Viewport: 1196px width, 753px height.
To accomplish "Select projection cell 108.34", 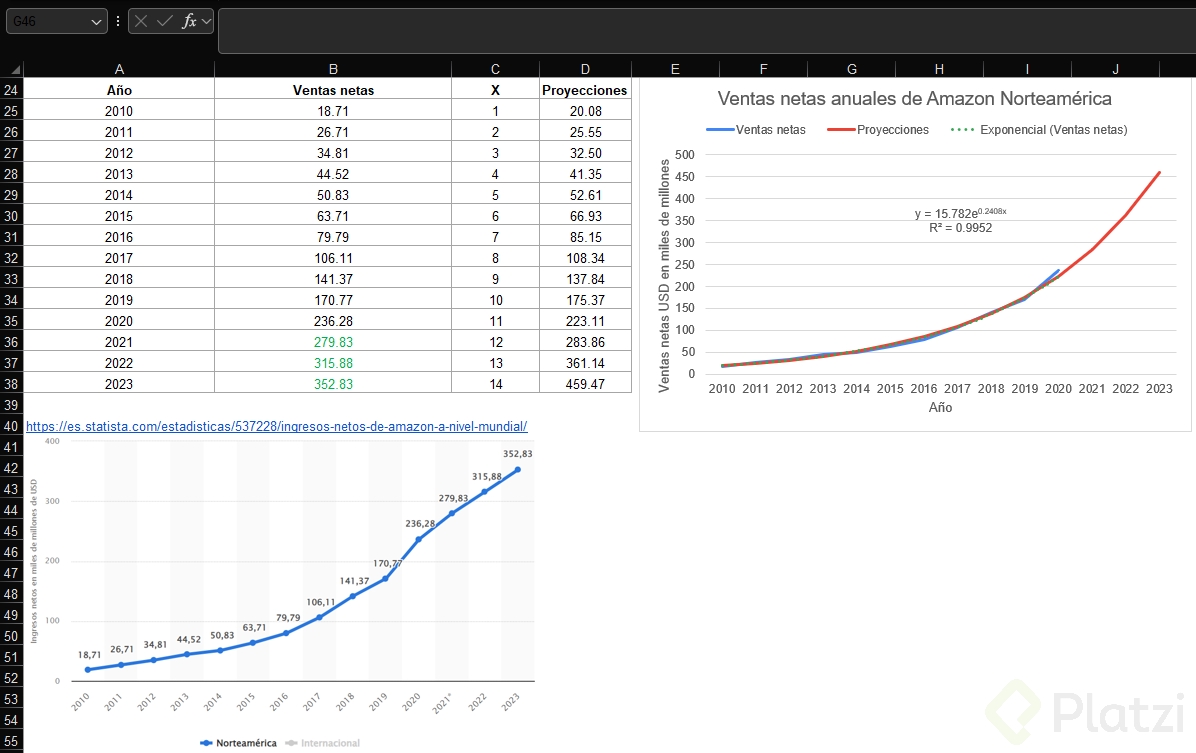I will coord(585,259).
